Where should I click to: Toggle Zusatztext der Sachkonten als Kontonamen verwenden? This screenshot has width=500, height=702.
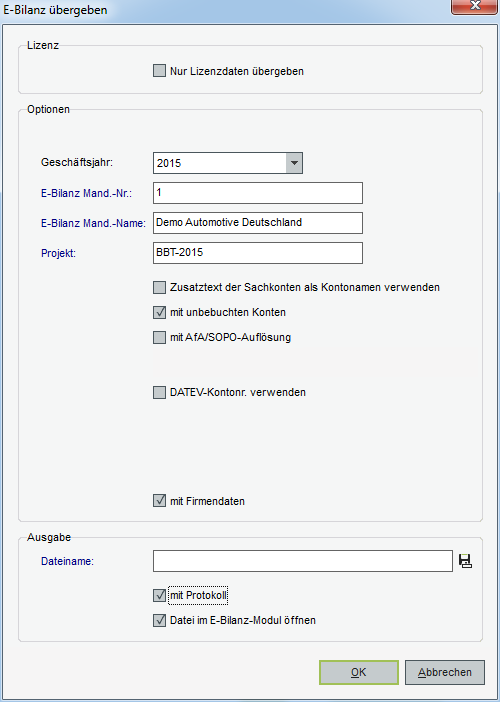pos(159,287)
